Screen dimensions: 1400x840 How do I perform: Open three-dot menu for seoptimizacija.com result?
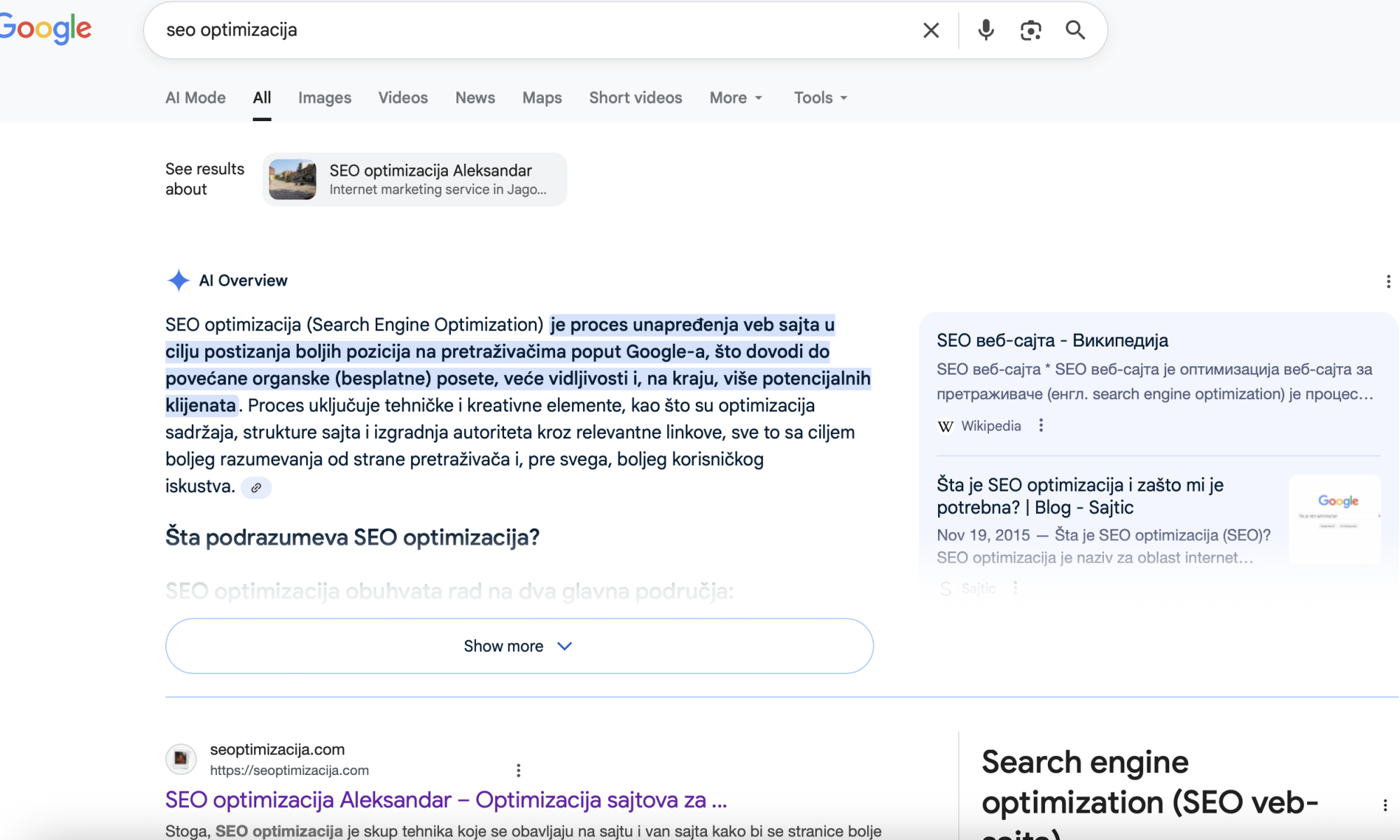coord(518,770)
